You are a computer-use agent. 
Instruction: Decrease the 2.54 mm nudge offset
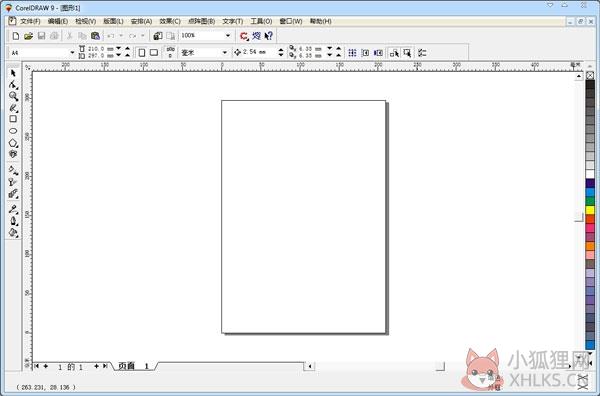[281, 55]
